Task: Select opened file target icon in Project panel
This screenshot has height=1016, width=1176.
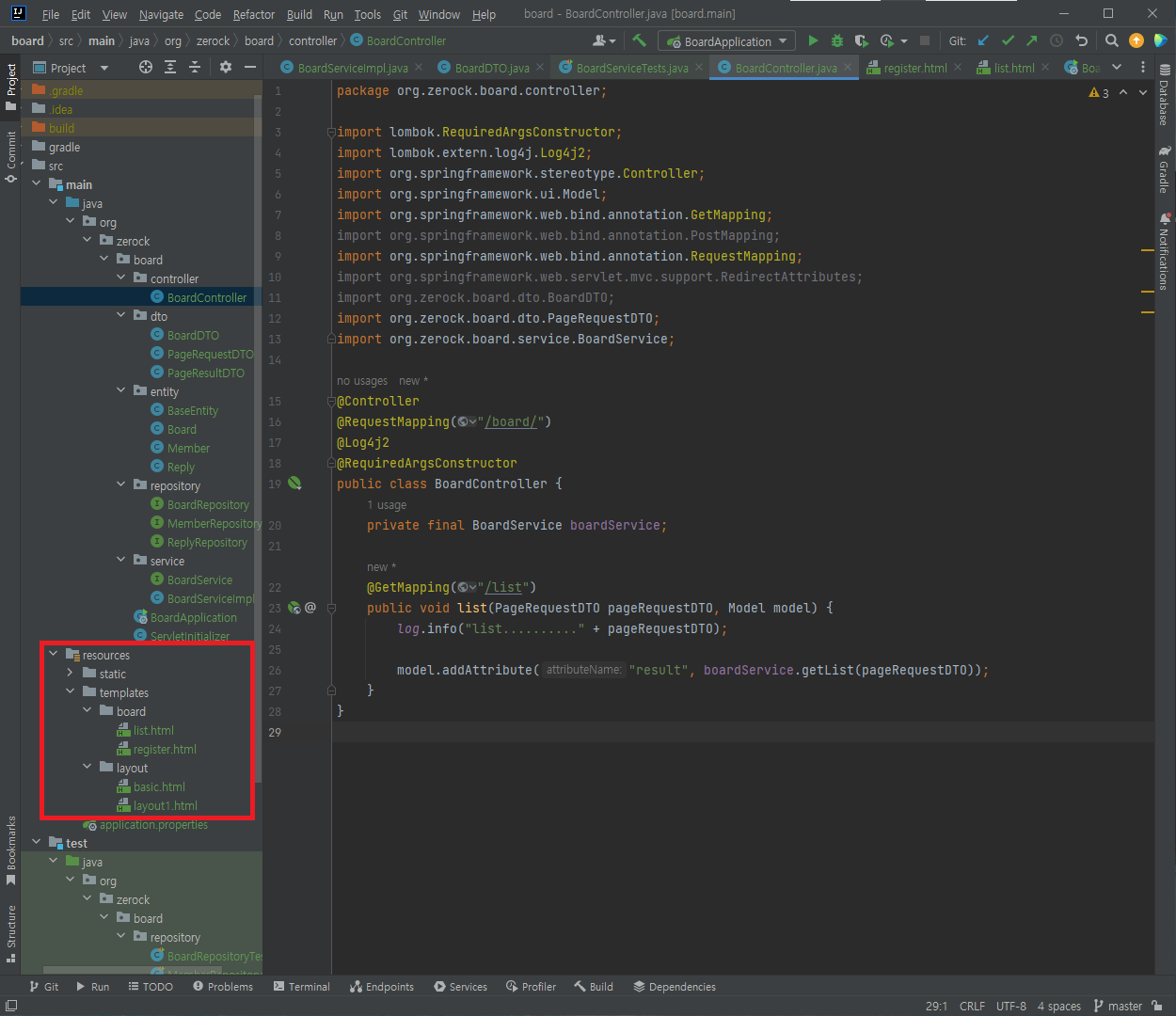Action: pyautogui.click(x=146, y=67)
